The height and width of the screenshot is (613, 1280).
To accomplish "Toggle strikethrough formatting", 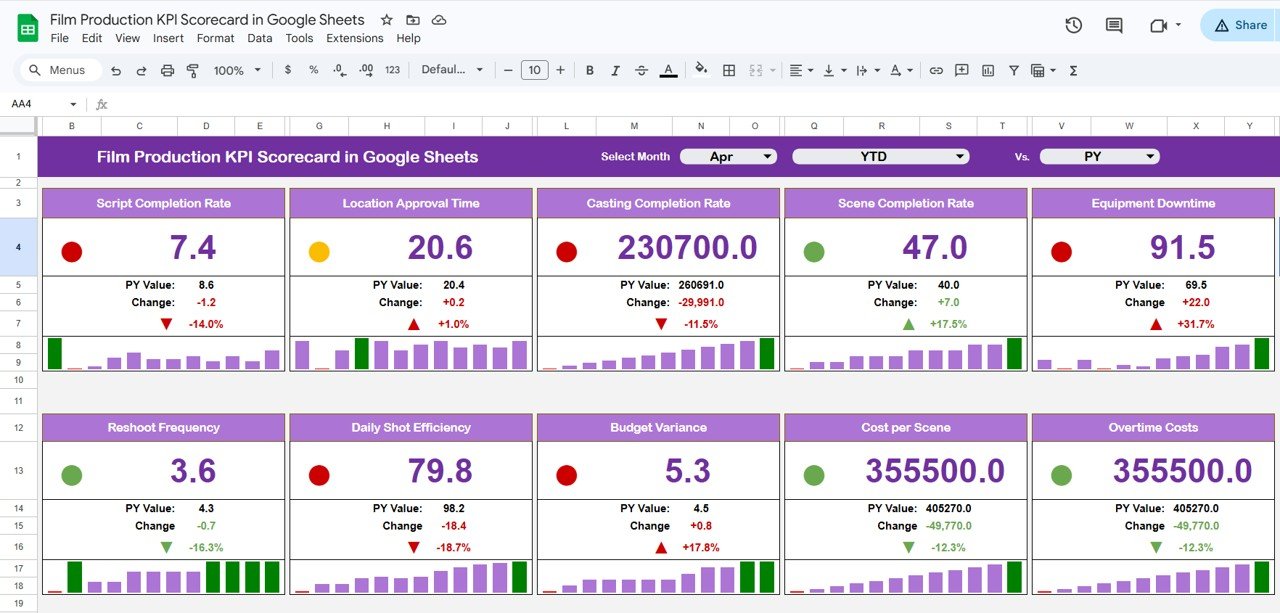I will [x=641, y=70].
